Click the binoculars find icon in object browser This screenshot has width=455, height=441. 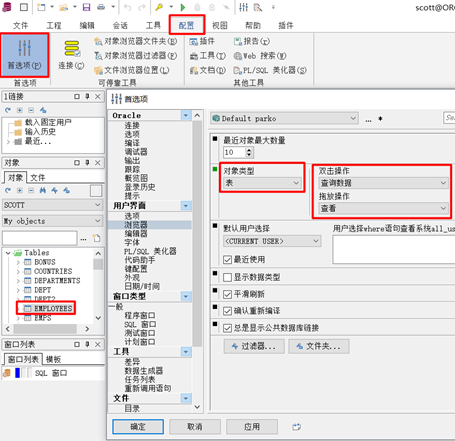coord(43,190)
